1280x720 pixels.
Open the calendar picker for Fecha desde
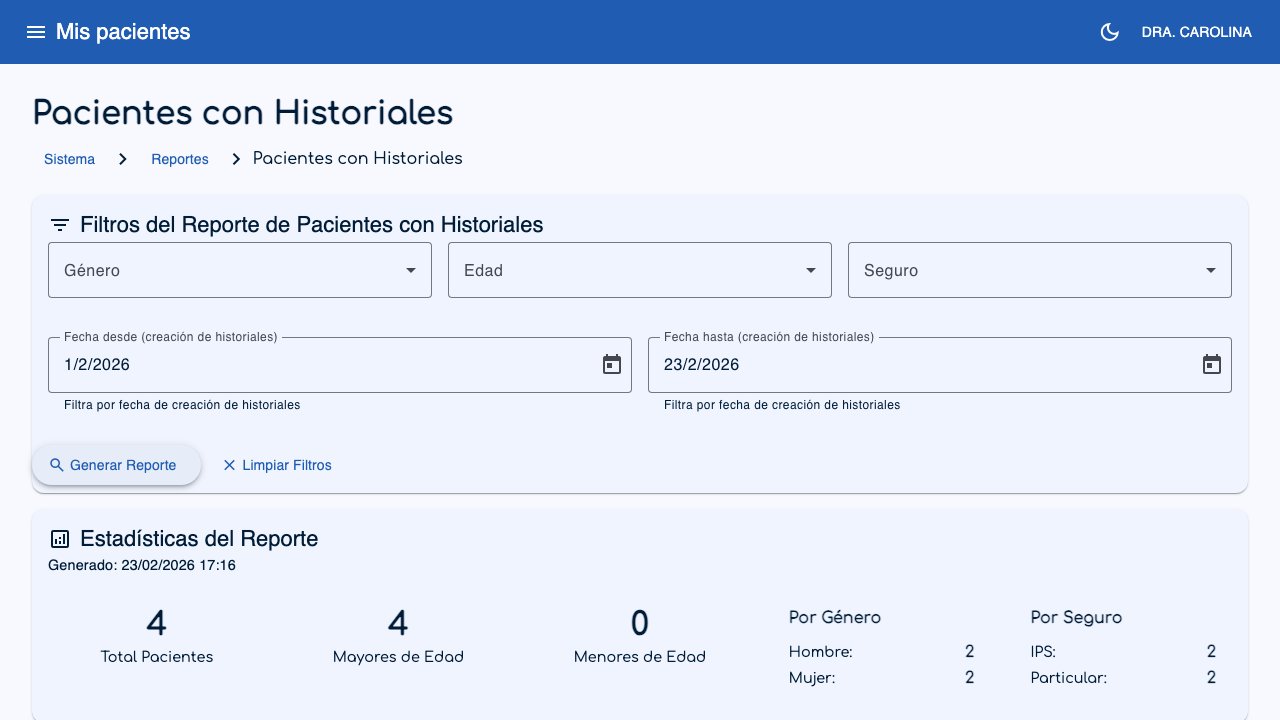pos(611,364)
